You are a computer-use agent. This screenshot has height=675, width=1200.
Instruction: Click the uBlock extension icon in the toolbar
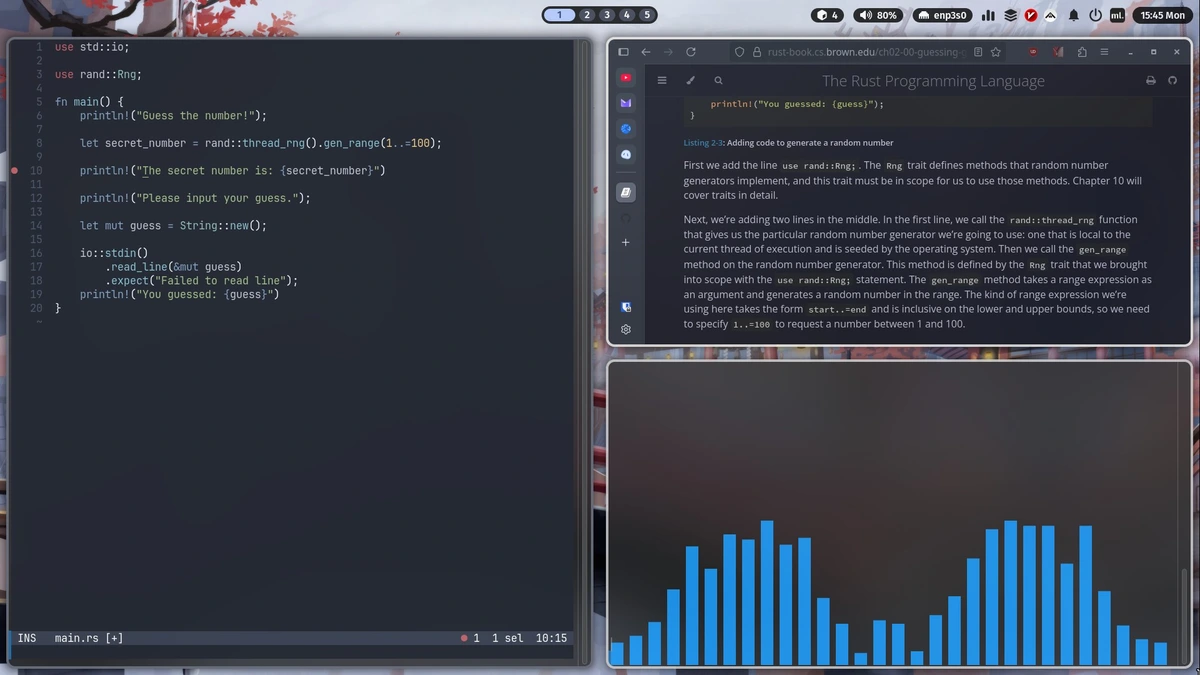tap(1033, 51)
